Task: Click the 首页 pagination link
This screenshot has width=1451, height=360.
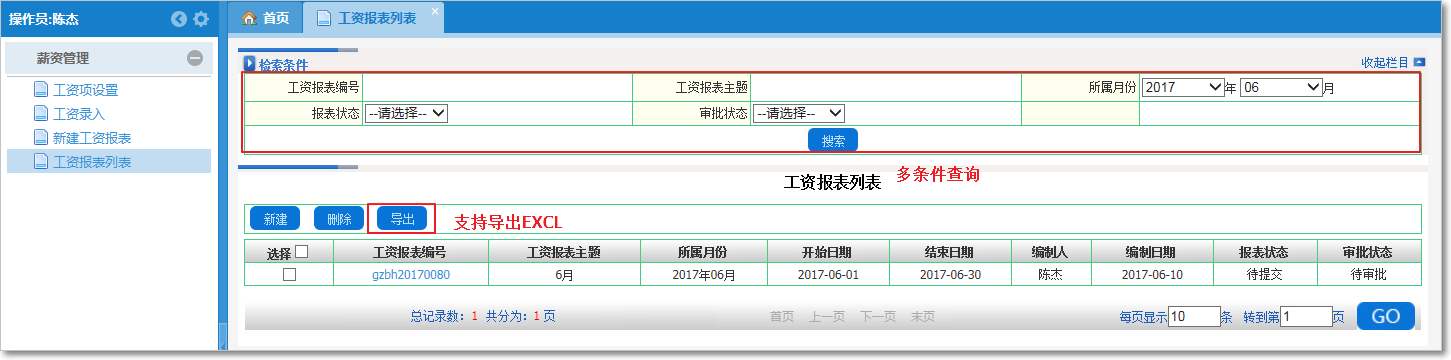Action: point(782,316)
